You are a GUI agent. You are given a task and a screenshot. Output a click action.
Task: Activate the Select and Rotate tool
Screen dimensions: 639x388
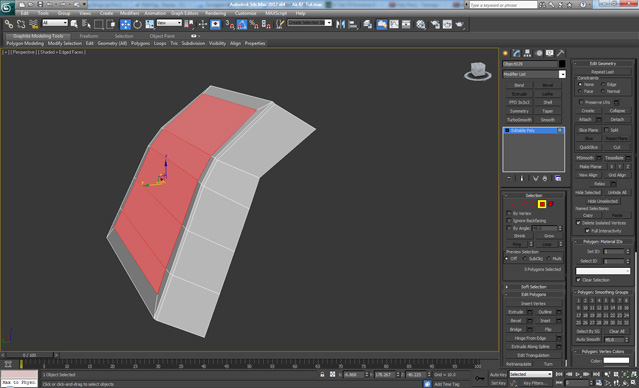(x=137, y=24)
